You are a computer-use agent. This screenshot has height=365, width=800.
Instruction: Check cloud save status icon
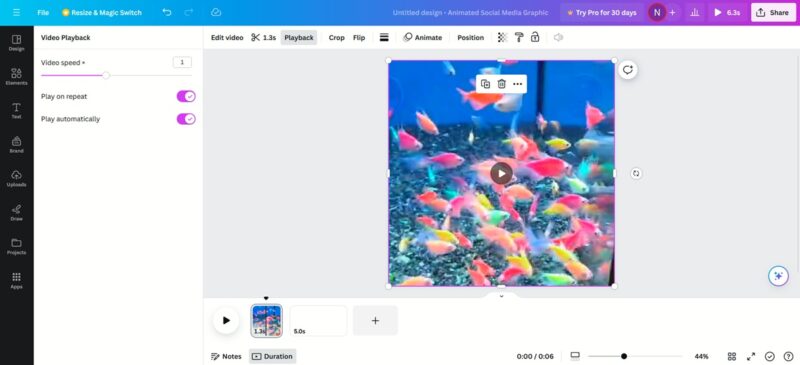[216, 12]
